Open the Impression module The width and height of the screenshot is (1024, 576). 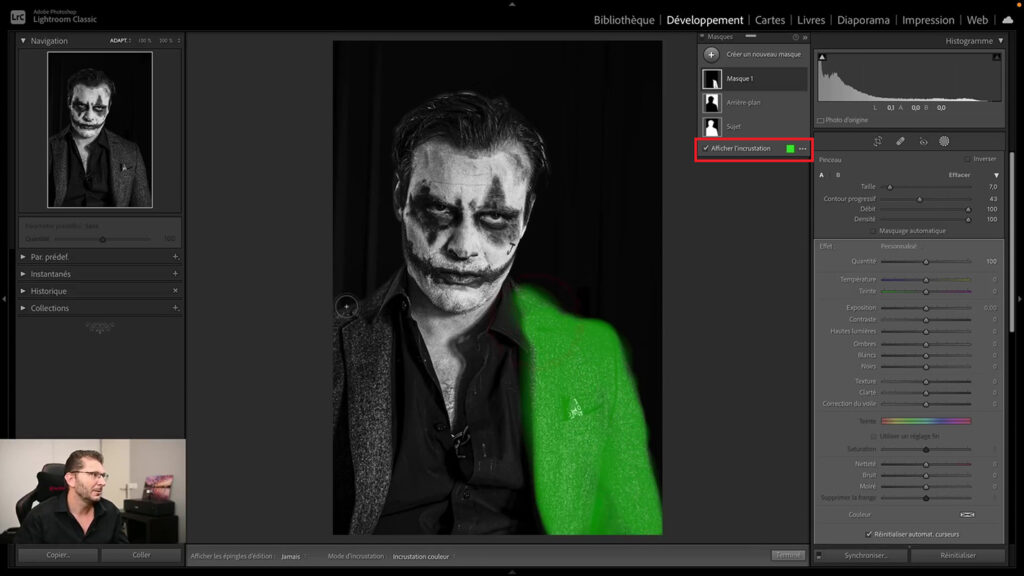coord(928,20)
